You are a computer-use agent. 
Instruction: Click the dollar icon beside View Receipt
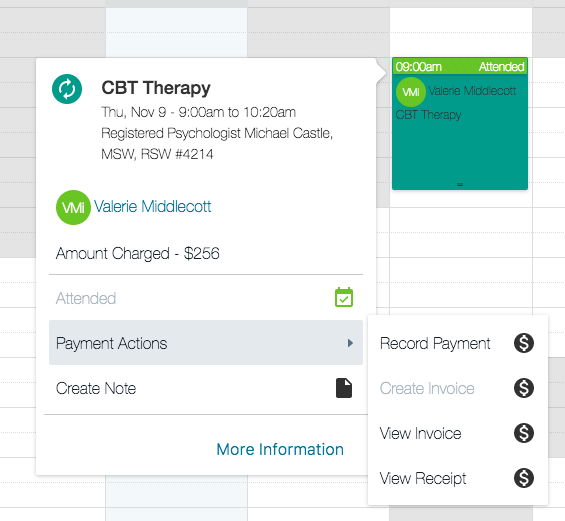click(524, 478)
